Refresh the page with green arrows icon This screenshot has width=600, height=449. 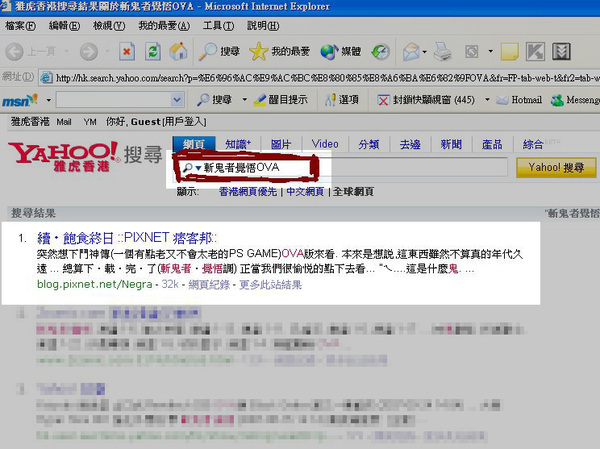coord(153,51)
